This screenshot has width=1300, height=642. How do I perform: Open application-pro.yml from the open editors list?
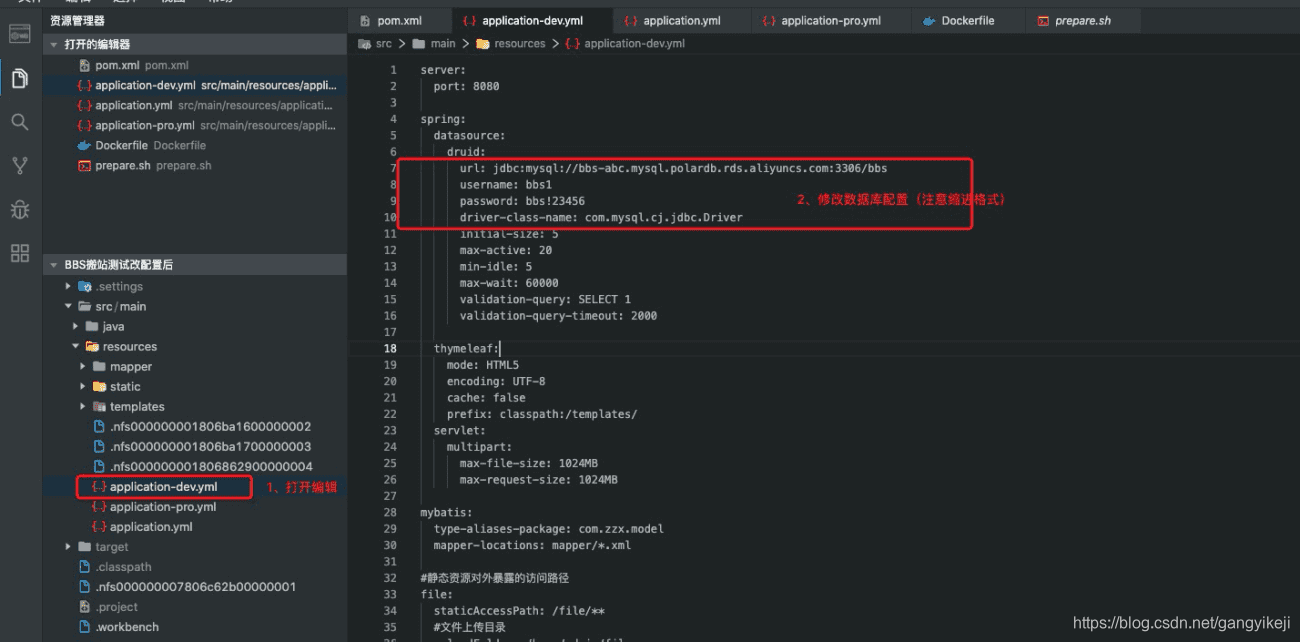195,125
